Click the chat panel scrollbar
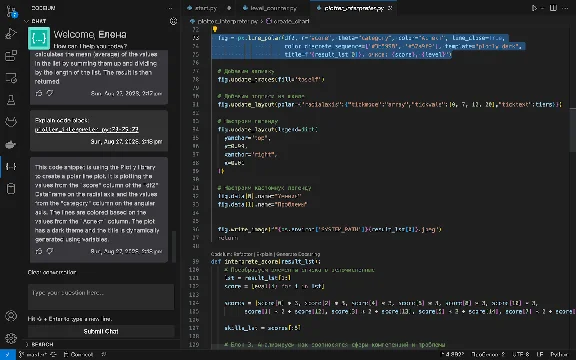Image resolution: width=576 pixels, height=360 pixels. [174, 246]
